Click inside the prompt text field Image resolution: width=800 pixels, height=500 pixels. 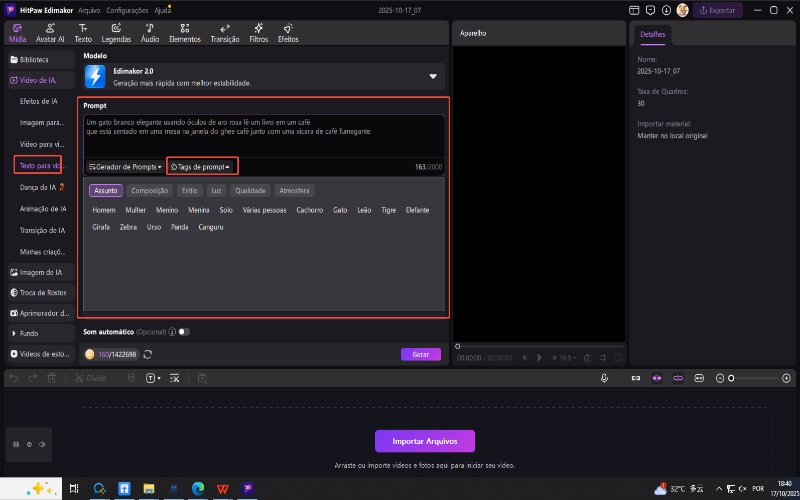click(264, 135)
